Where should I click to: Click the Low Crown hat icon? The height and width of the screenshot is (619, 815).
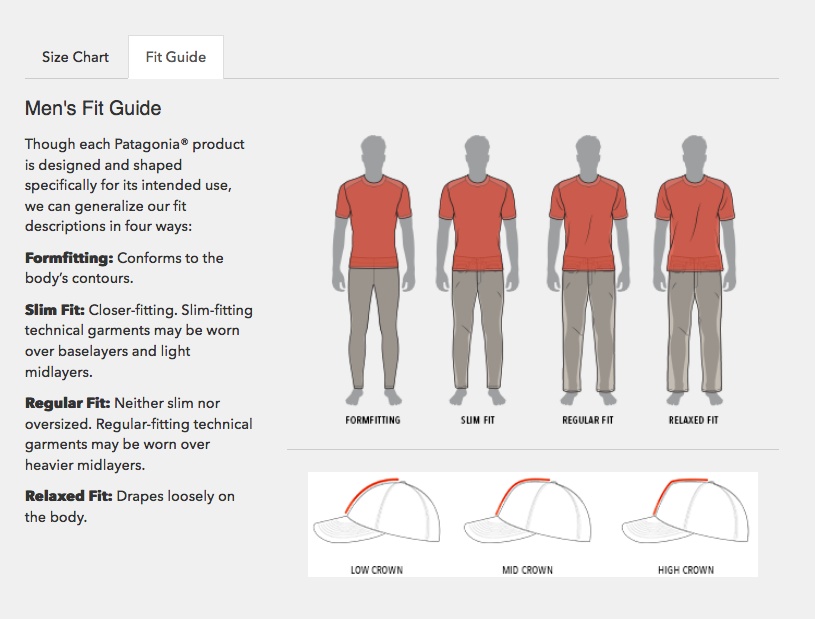376,517
